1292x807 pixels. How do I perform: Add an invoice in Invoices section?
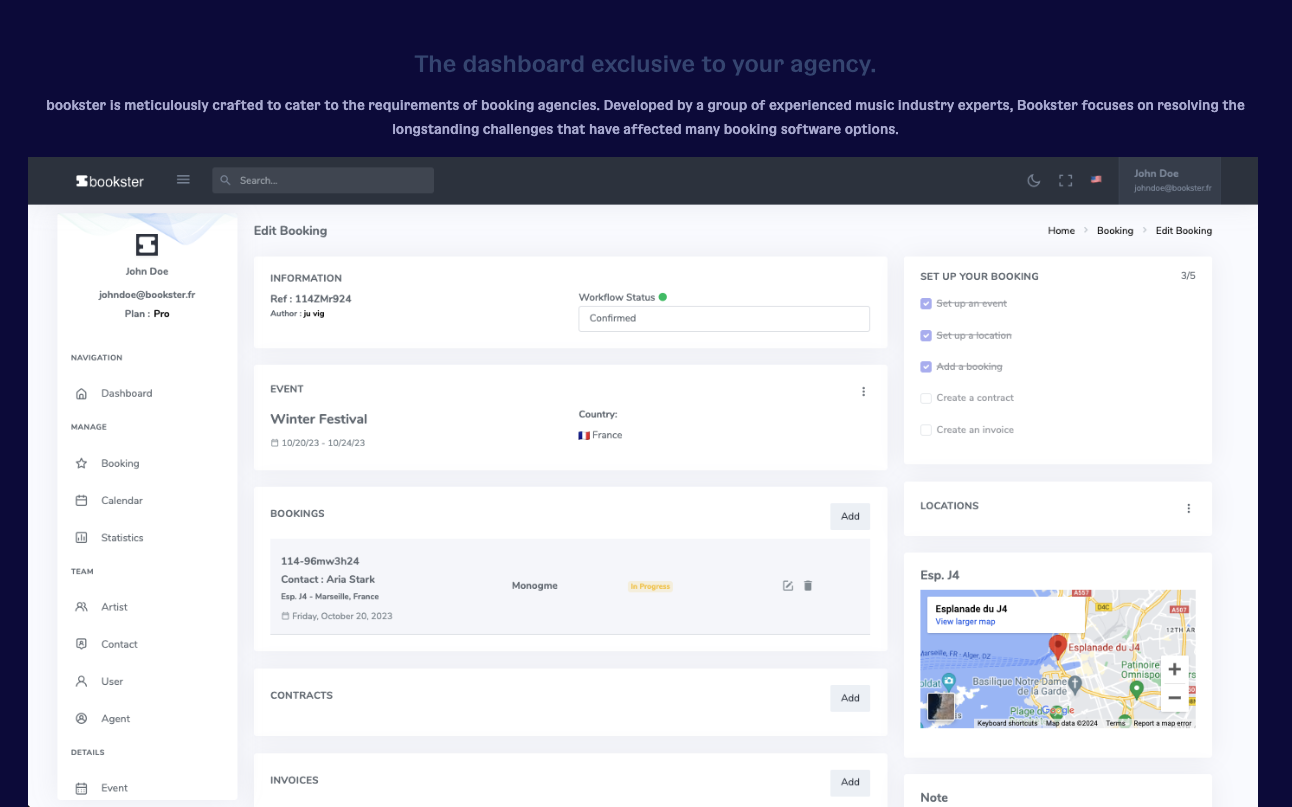[x=850, y=782]
